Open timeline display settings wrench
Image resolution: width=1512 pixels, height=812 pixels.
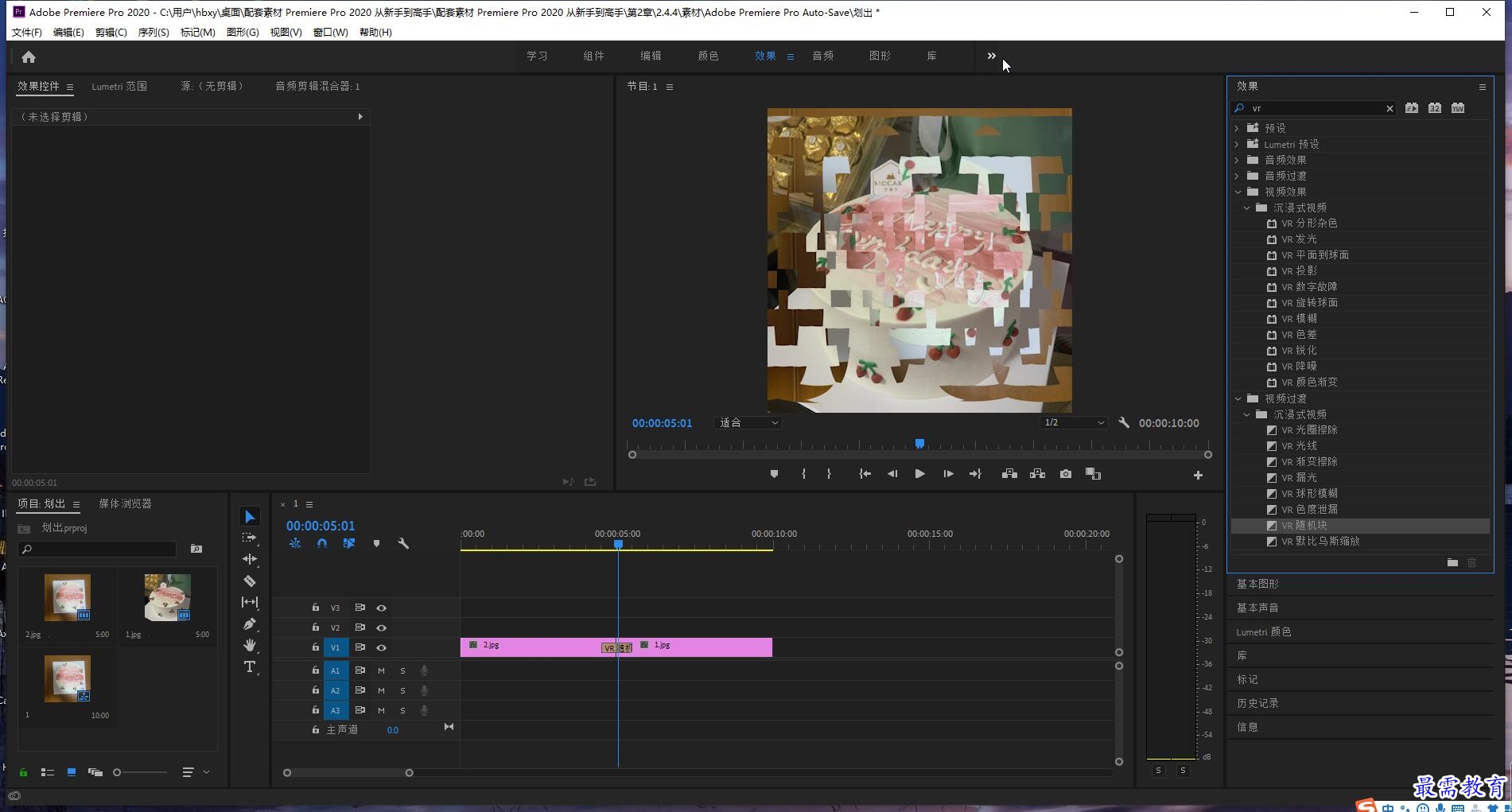tap(403, 543)
